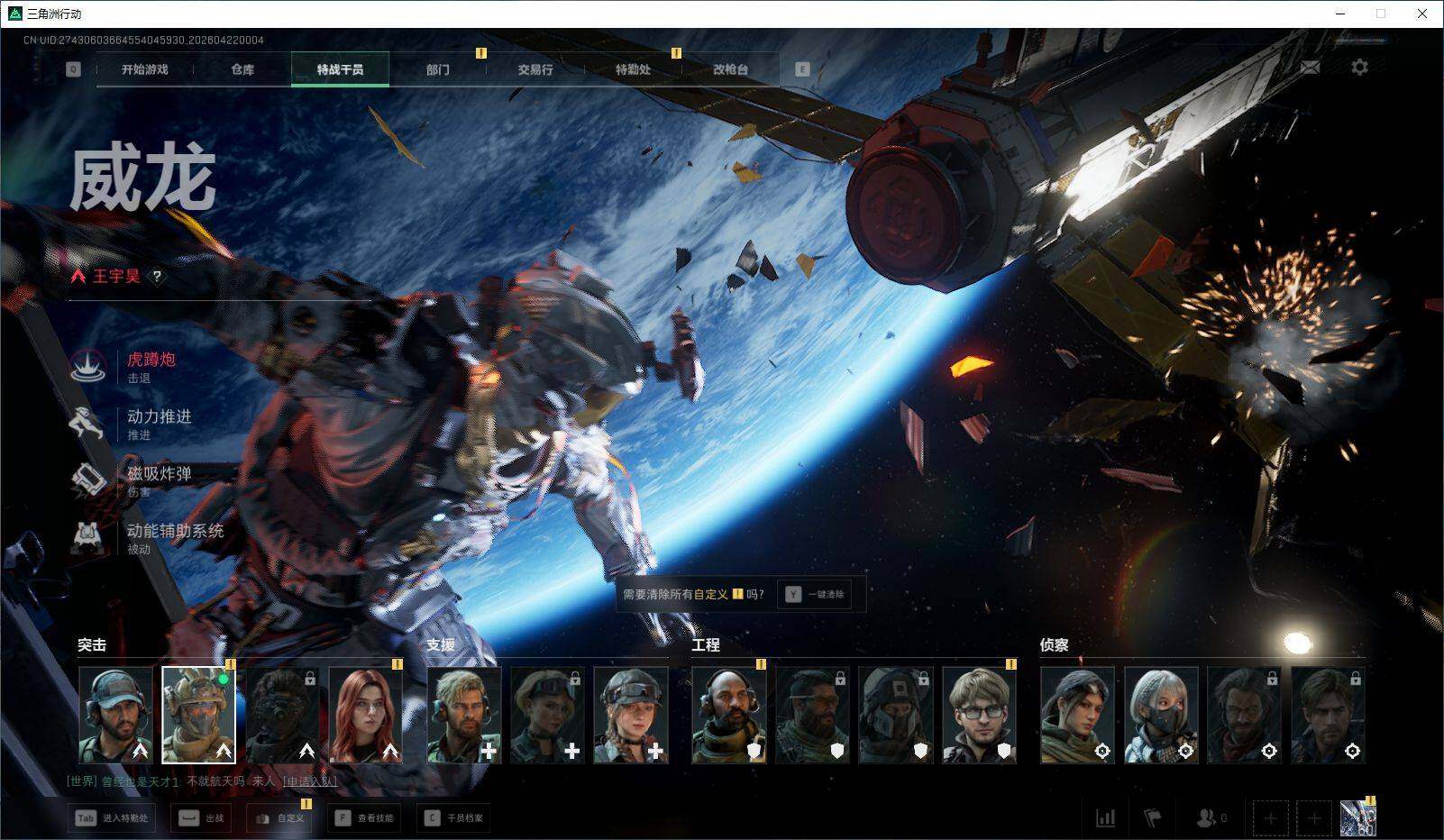Select the capped bearded assault operator portrait
This screenshot has width=1444, height=840.
coord(116,715)
